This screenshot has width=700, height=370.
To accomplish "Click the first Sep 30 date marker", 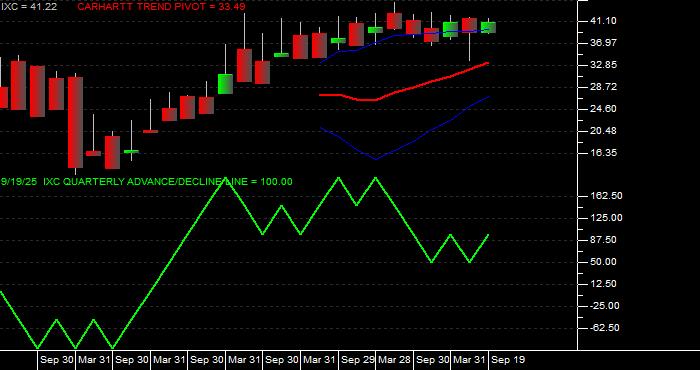I will (56, 360).
